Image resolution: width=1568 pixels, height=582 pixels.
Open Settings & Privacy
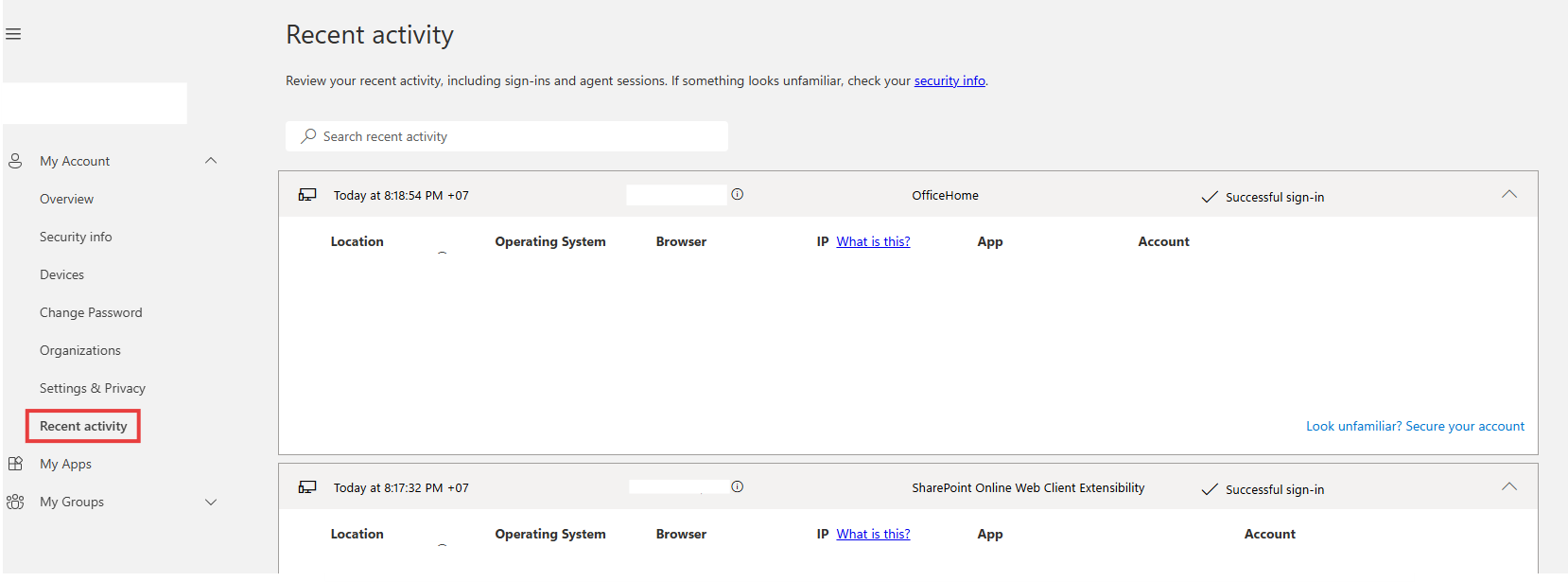coord(93,388)
